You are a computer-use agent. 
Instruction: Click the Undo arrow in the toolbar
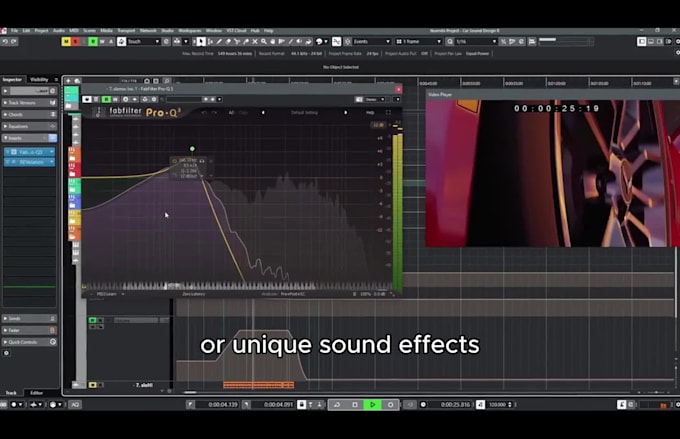(x=5, y=42)
